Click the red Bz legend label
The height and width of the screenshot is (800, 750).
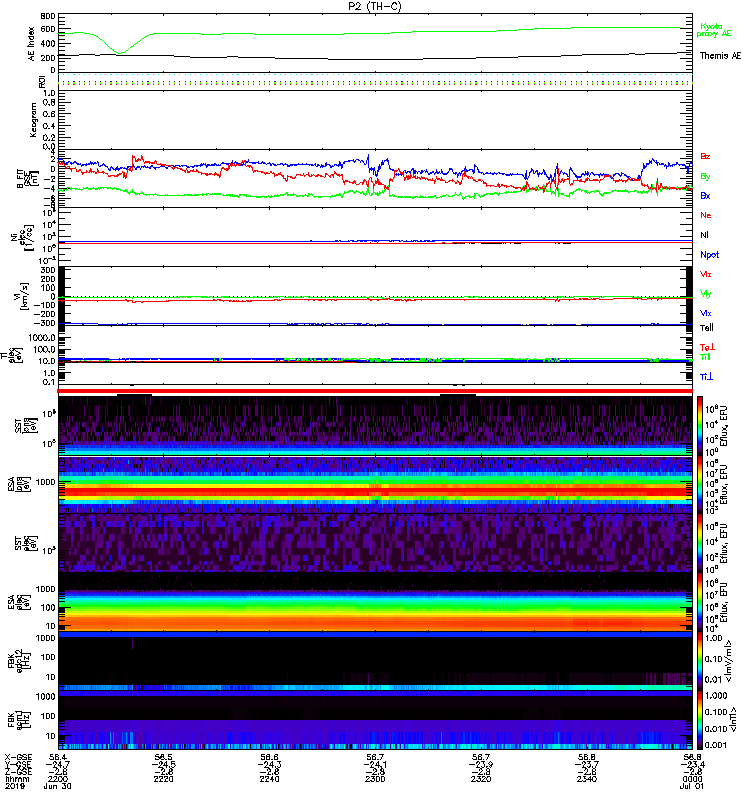point(706,157)
